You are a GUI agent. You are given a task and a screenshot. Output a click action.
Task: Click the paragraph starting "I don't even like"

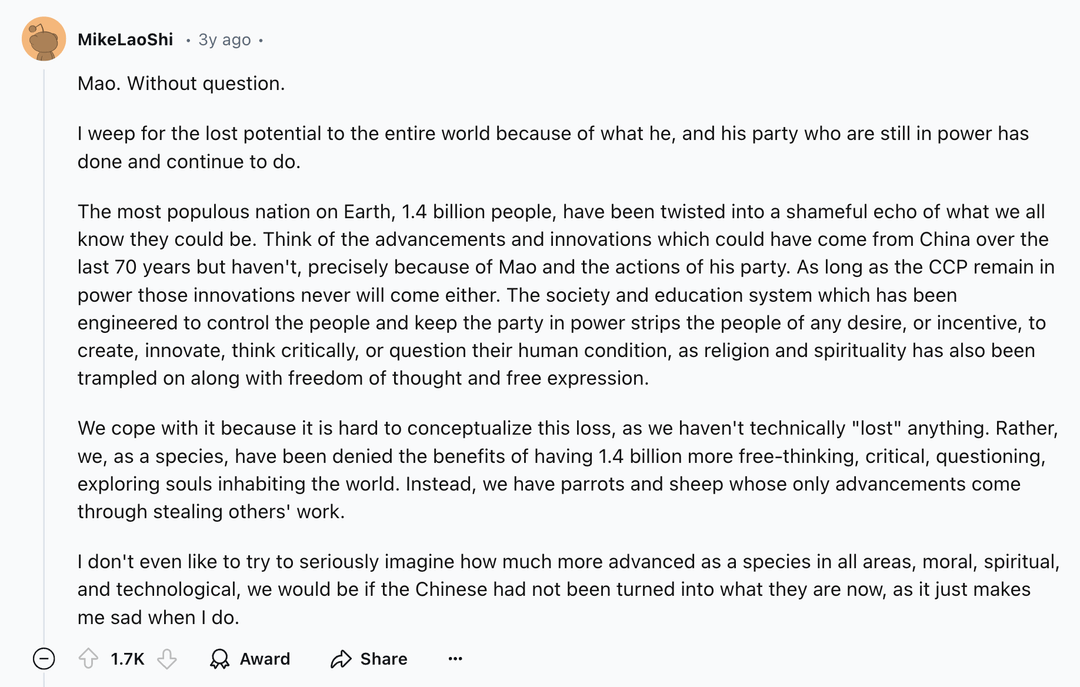[x=569, y=589]
